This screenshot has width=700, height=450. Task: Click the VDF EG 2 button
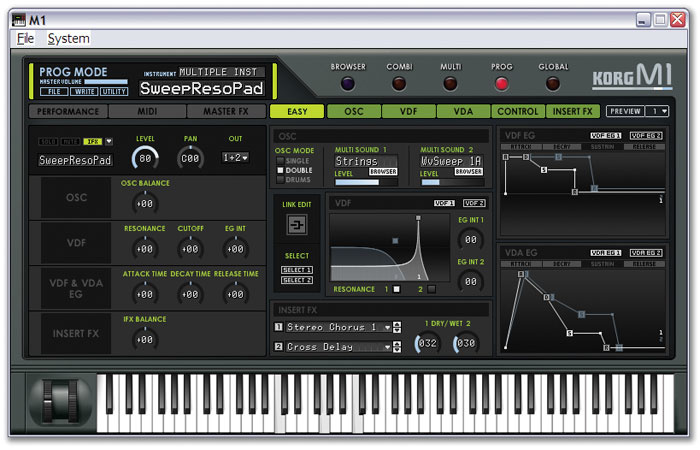pyautogui.click(x=646, y=135)
